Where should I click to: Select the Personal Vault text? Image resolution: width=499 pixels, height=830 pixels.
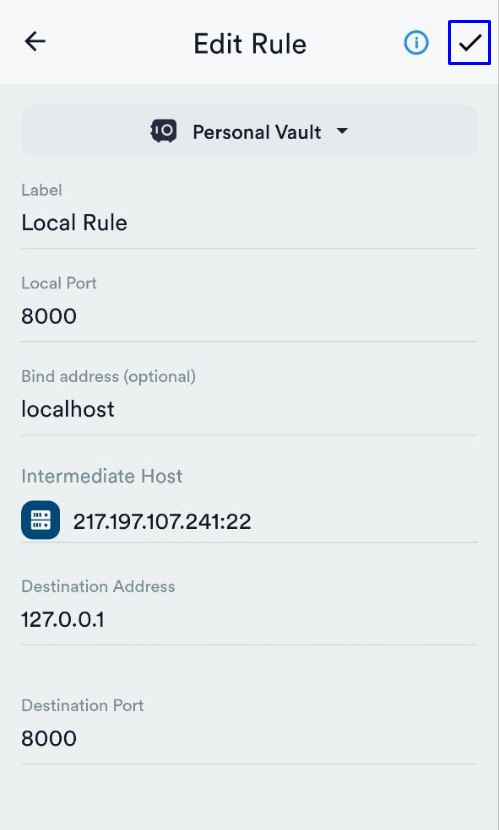tap(257, 132)
